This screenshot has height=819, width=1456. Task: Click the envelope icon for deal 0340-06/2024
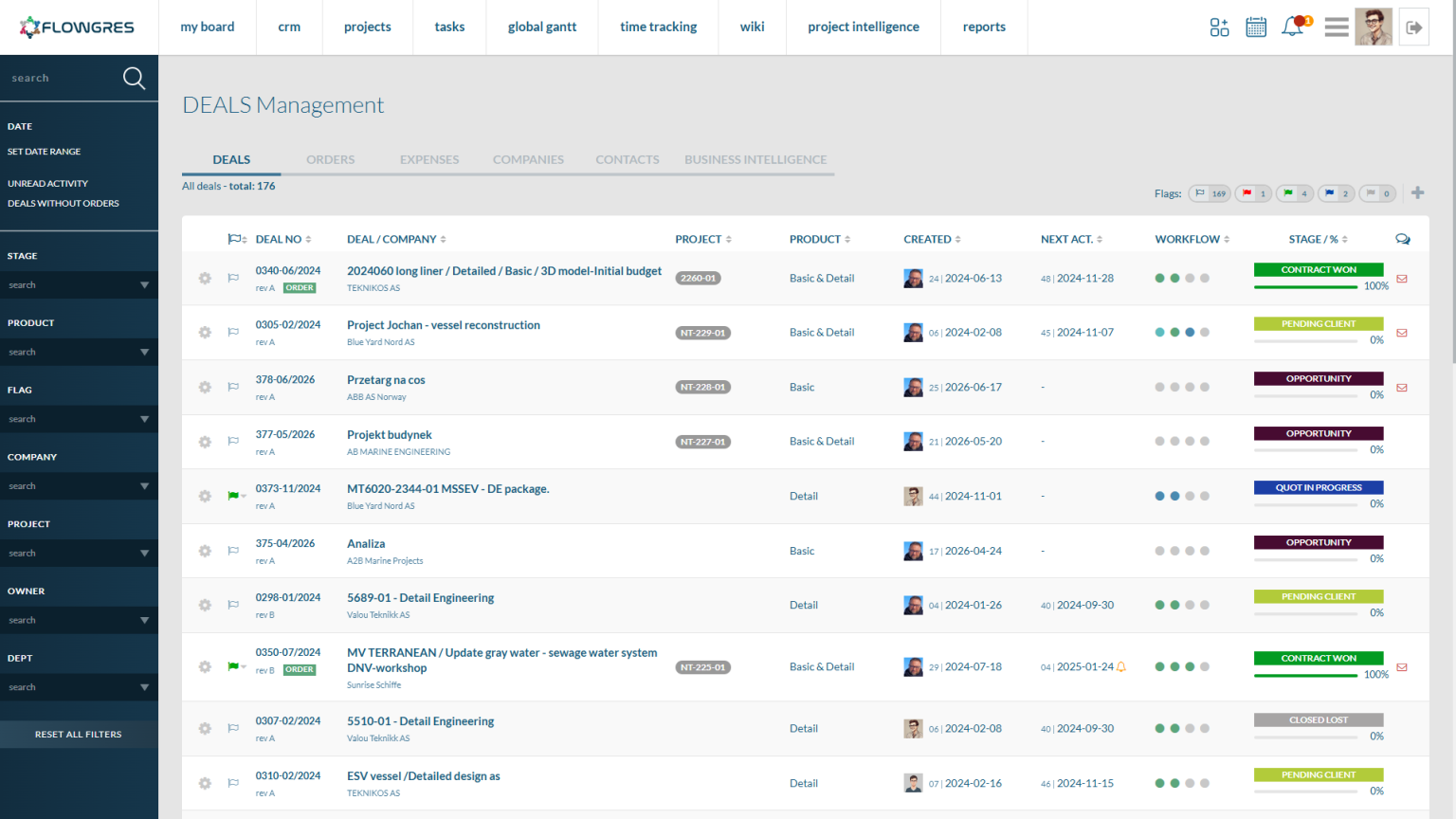point(1402,279)
